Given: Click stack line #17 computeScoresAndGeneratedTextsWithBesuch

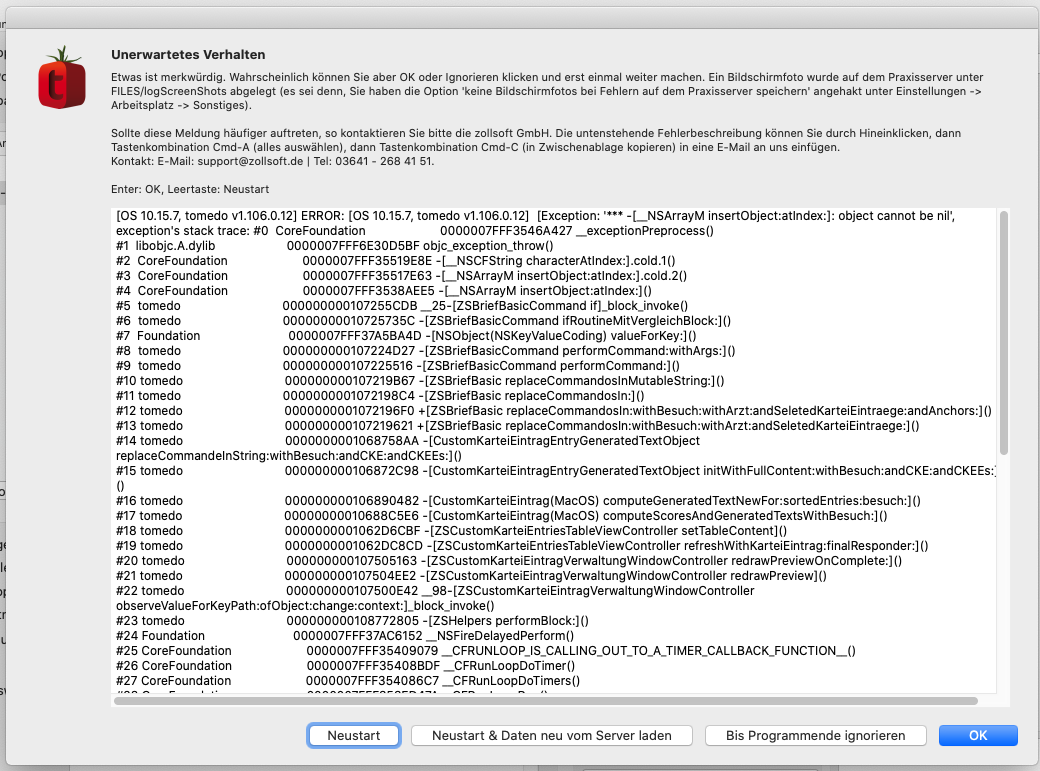Looking at the screenshot, I should point(502,516).
